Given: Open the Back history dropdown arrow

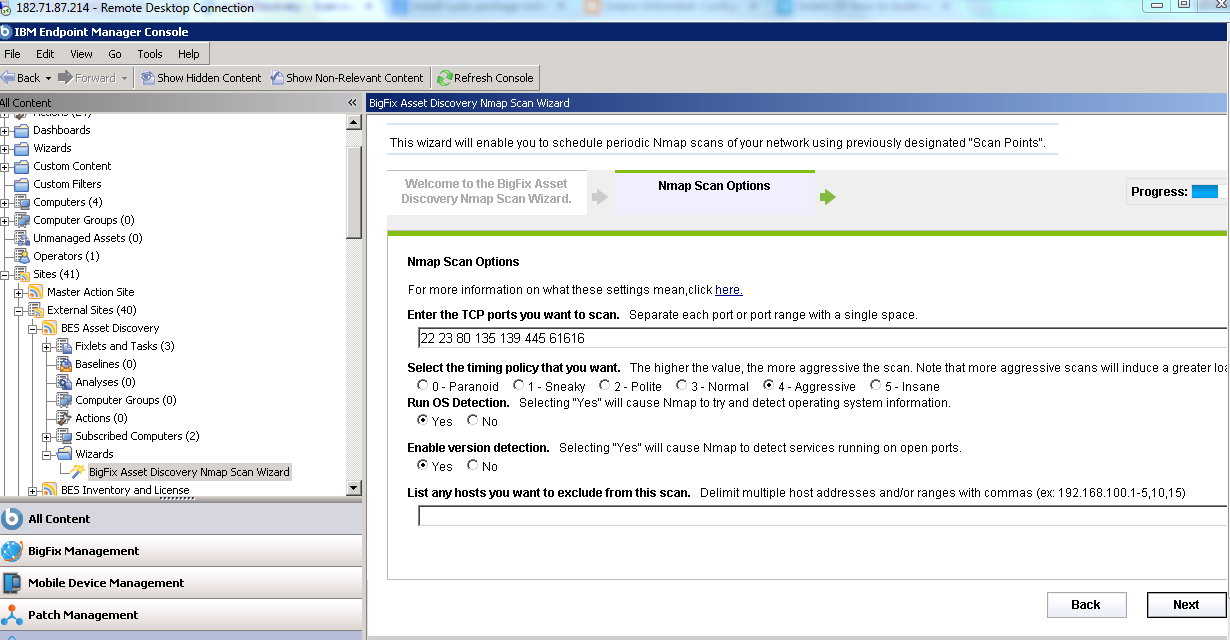Looking at the screenshot, I should [48, 78].
